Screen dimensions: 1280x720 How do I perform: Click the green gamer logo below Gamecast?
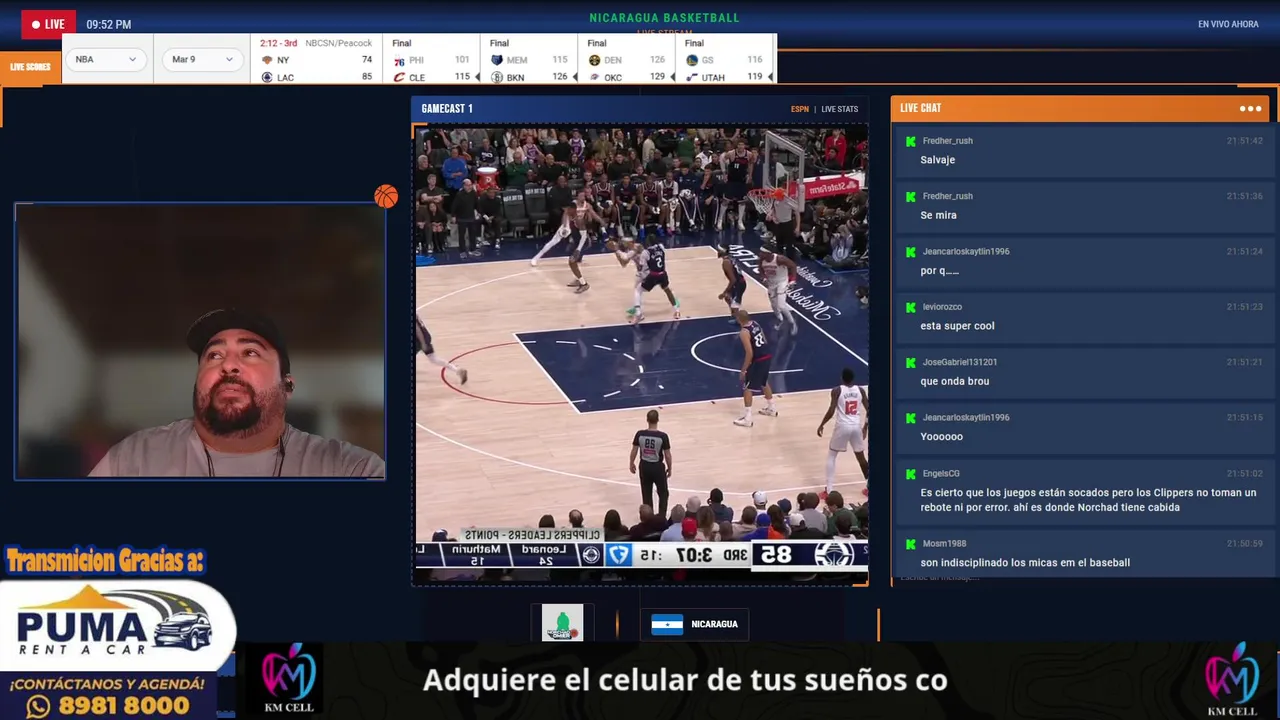coord(562,623)
